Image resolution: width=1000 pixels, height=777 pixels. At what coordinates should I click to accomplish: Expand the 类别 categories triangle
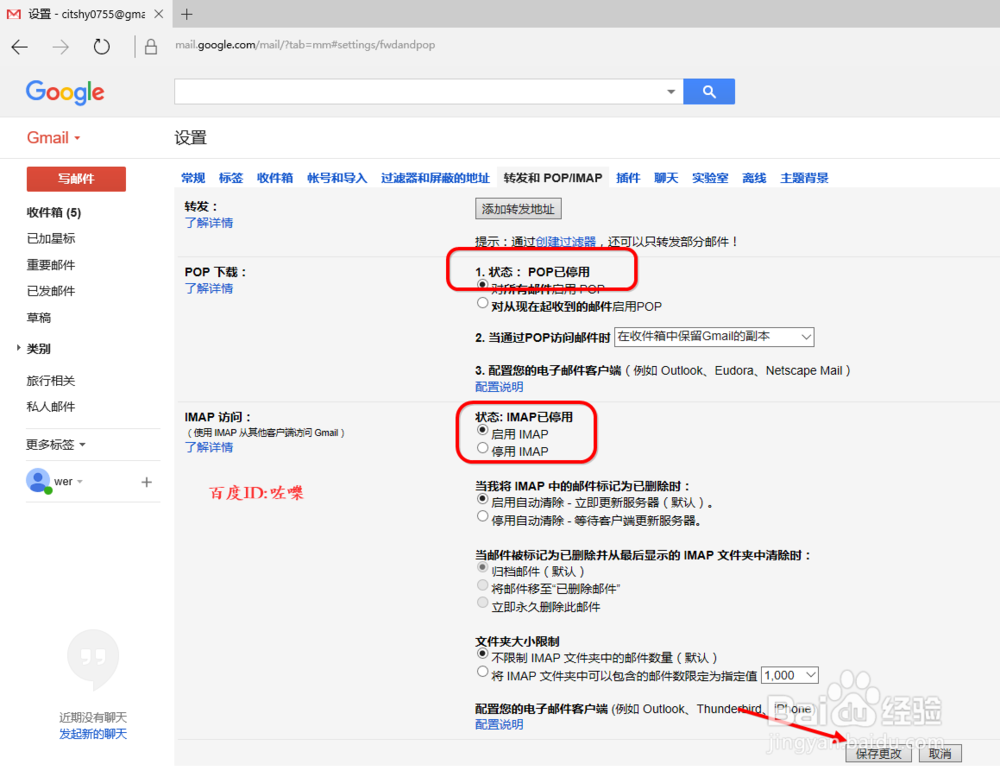(x=18, y=348)
